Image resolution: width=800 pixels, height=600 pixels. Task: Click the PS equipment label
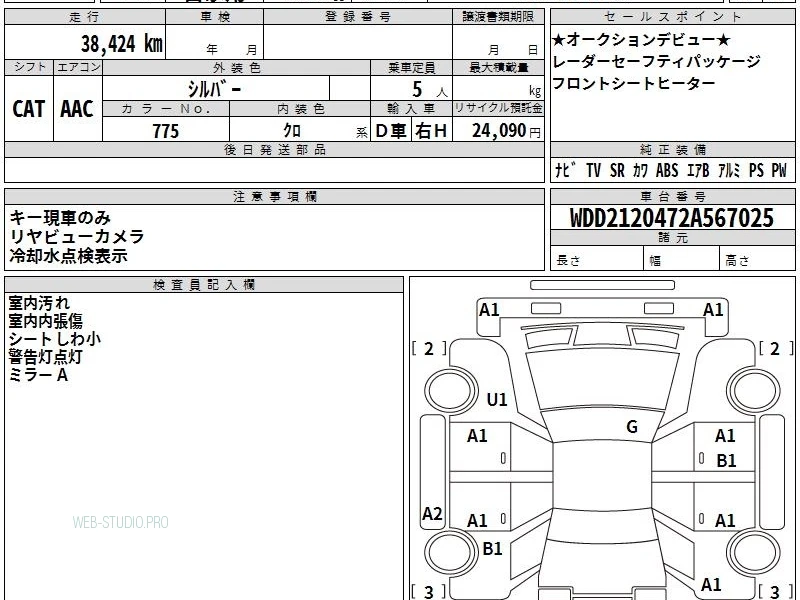756,170
